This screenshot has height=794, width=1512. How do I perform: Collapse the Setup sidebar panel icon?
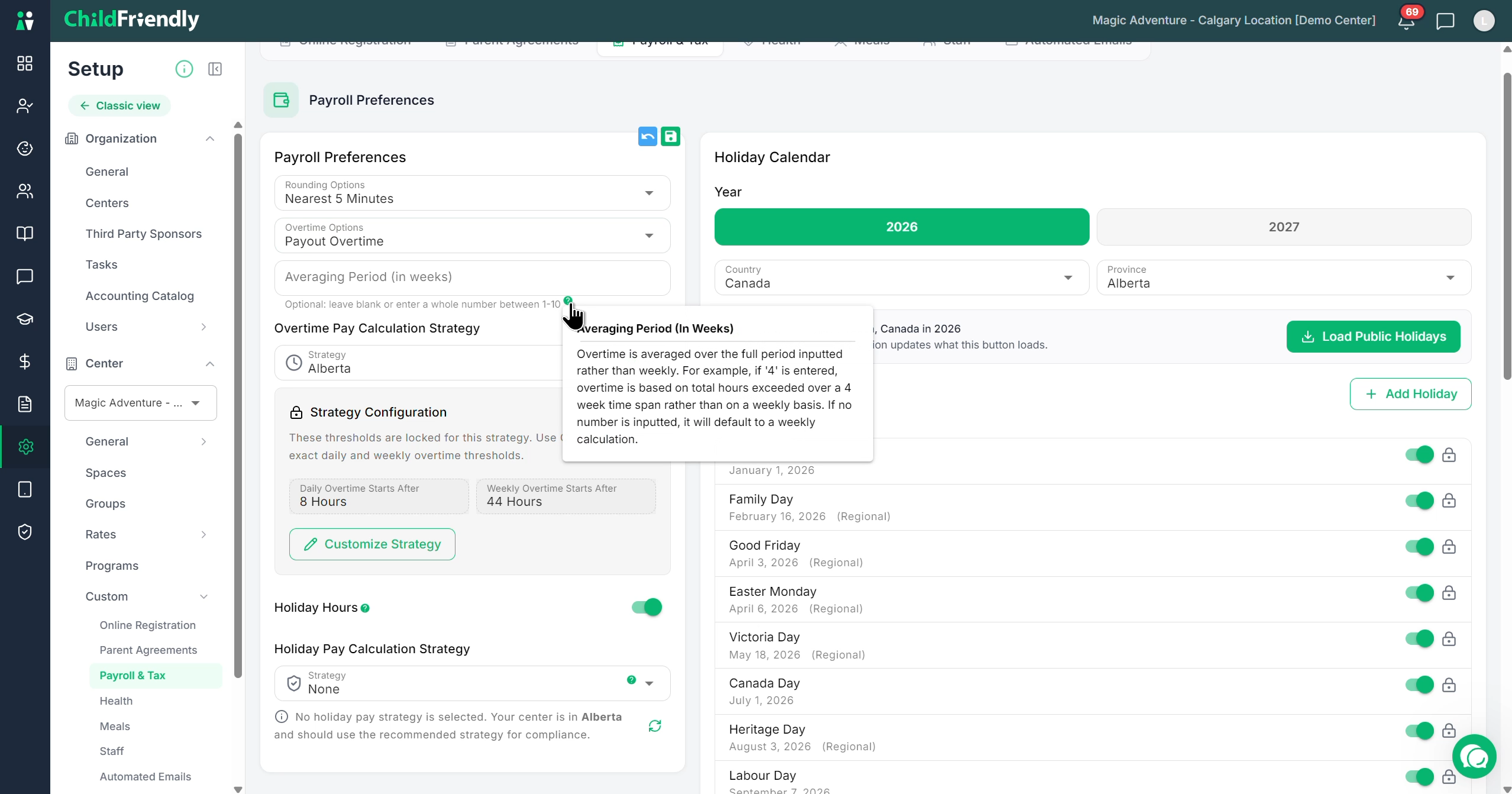[x=215, y=69]
